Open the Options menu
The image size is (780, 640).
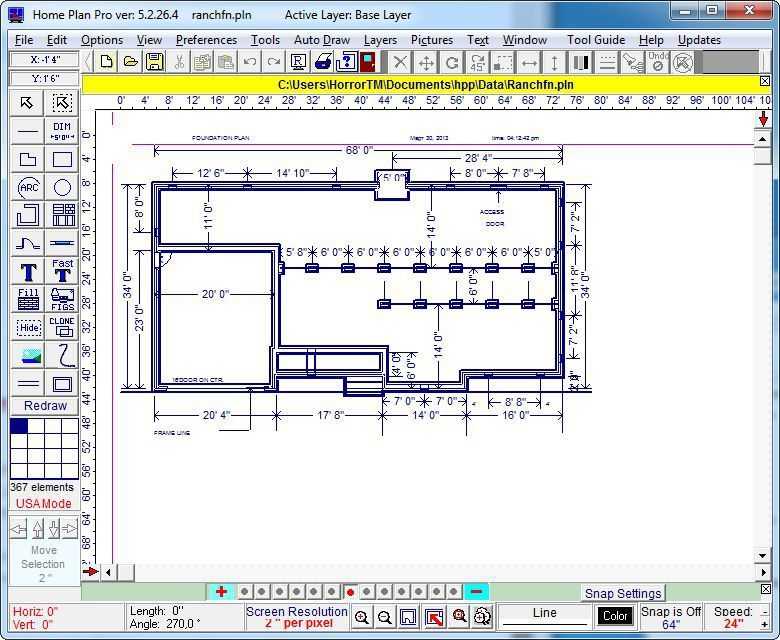102,40
